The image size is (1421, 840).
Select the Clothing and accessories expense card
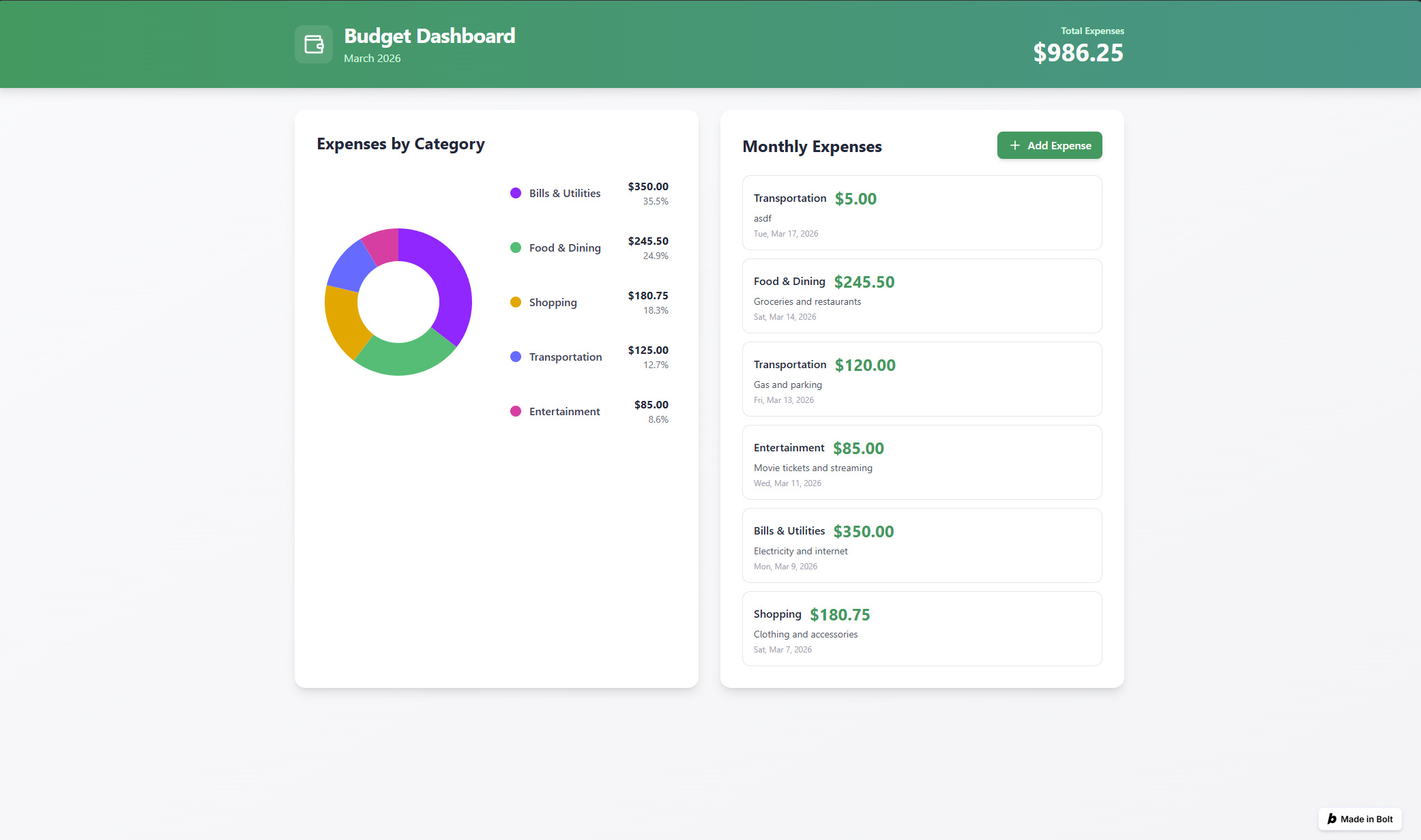pyautogui.click(x=922, y=629)
